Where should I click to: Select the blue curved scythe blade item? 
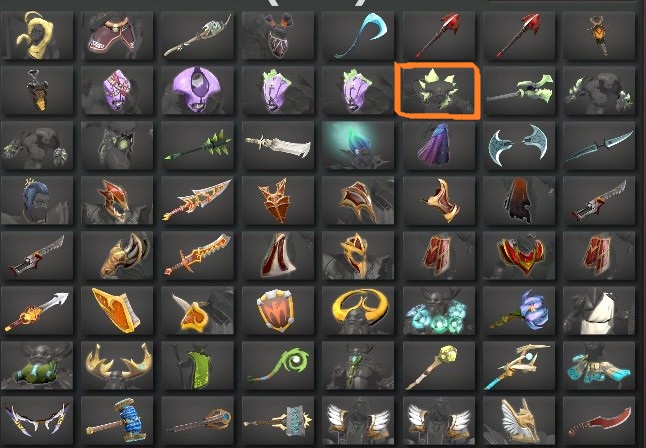point(358,35)
